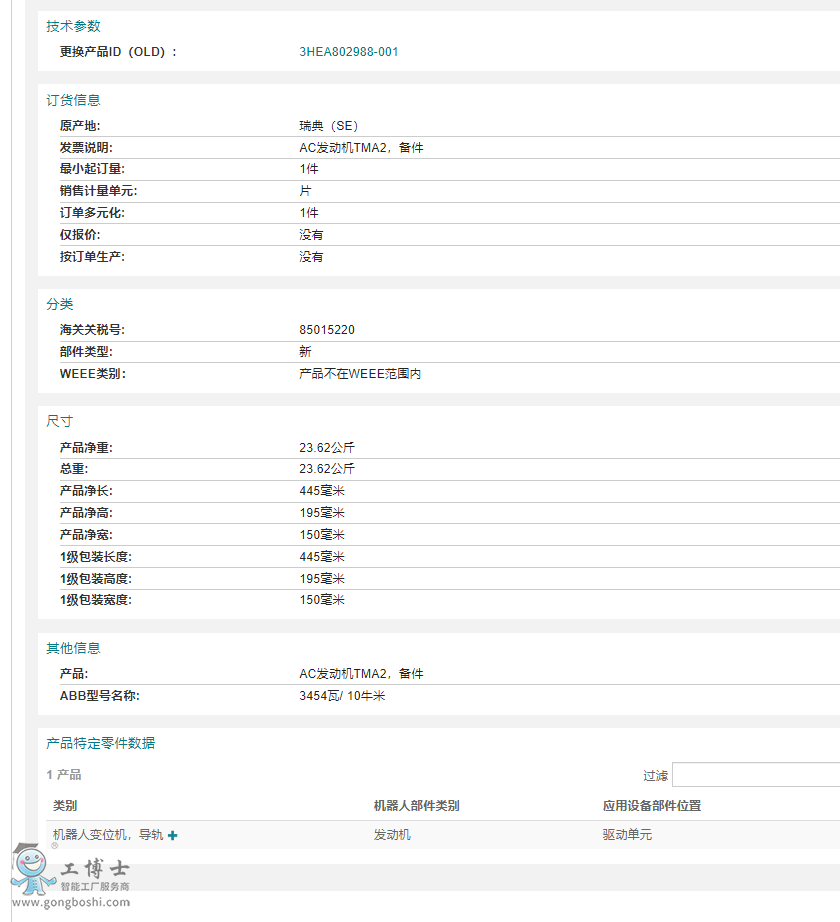Sort by the 类别 column header
The image size is (840, 922).
click(x=62, y=805)
